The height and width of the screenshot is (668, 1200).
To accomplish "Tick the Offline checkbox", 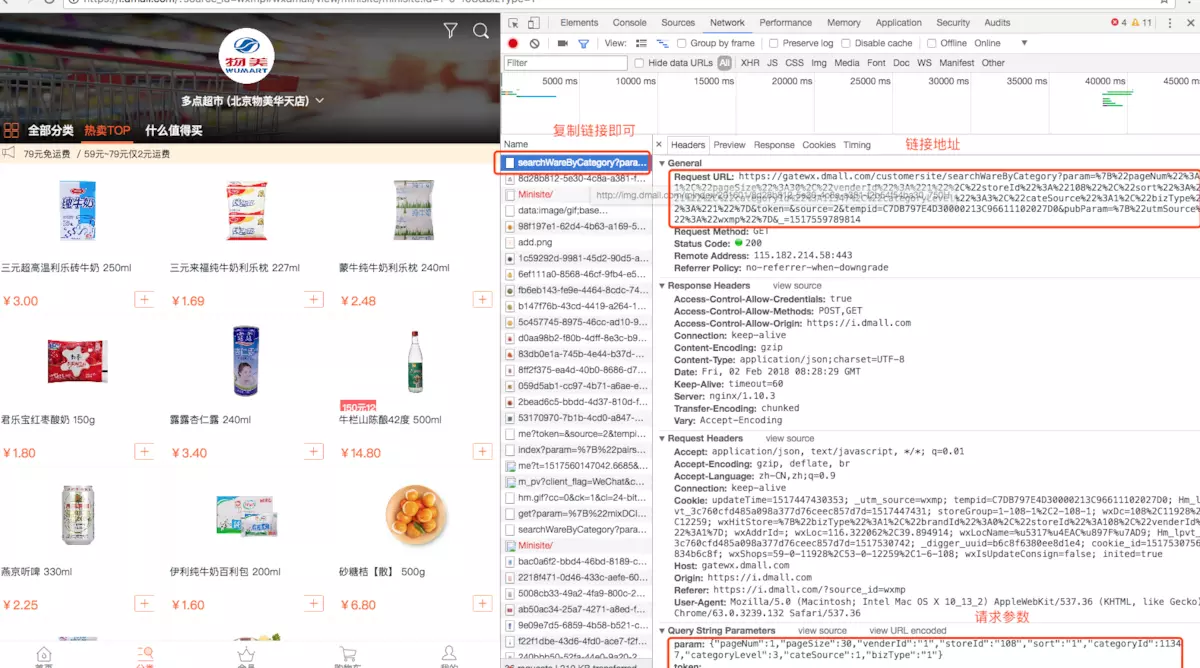I will click(931, 43).
